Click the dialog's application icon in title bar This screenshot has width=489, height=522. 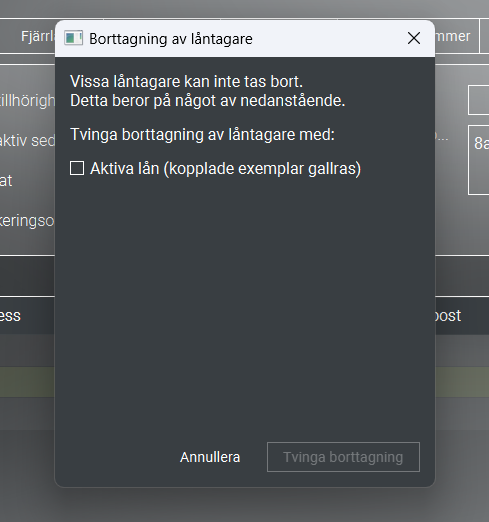[x=73, y=38]
